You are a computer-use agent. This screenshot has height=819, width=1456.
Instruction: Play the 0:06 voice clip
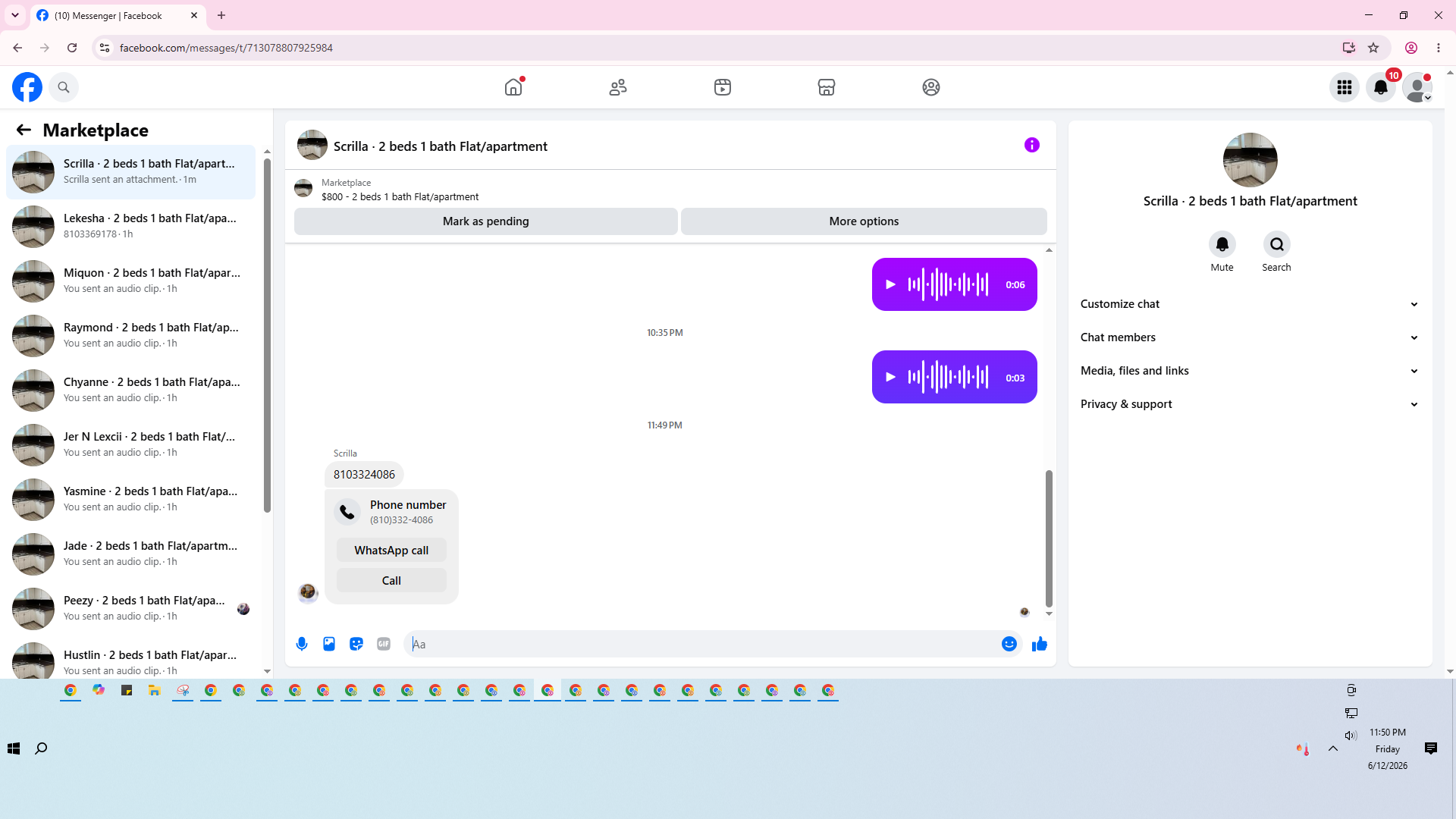(x=890, y=284)
